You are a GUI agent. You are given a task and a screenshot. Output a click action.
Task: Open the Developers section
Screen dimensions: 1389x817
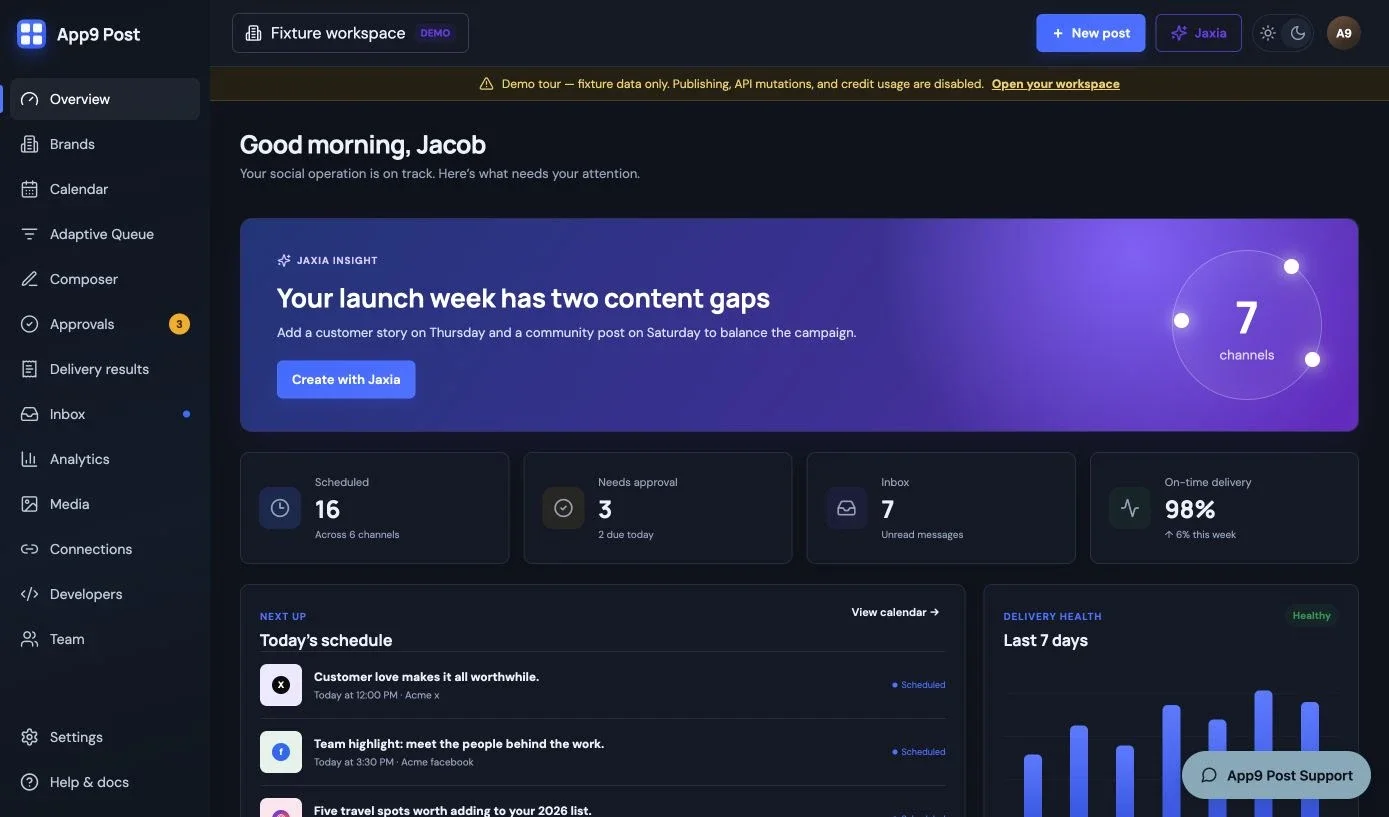105,594
